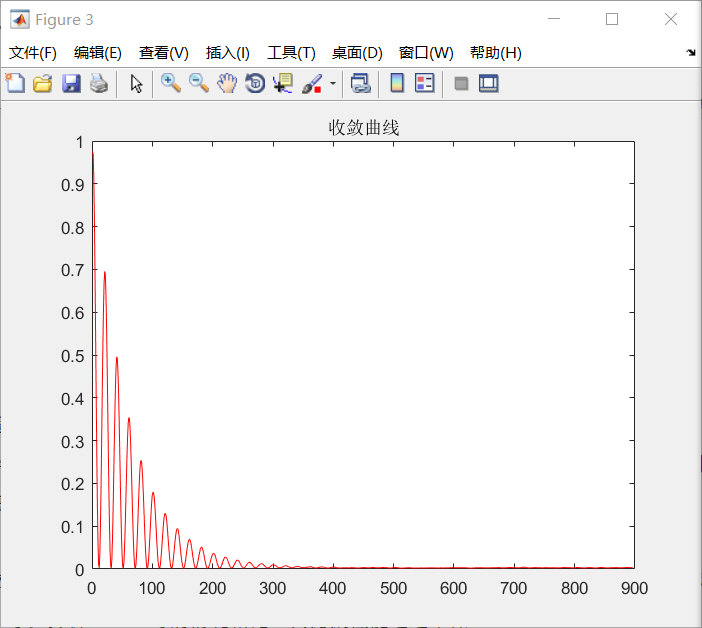Viewport: 702px width, 628px height.
Task: Select the Pan hand tool
Action: point(227,83)
